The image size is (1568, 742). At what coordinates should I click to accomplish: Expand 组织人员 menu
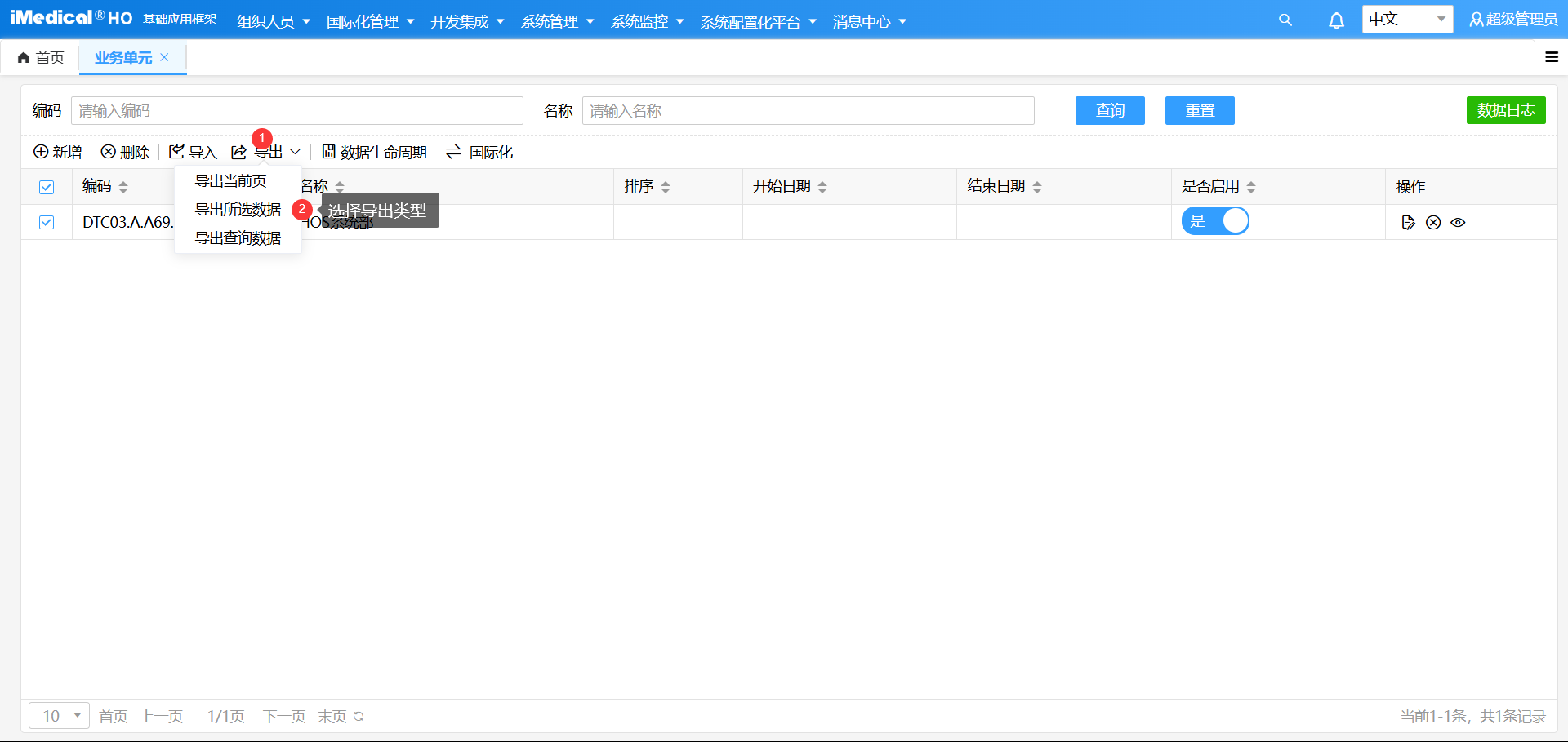tap(274, 21)
